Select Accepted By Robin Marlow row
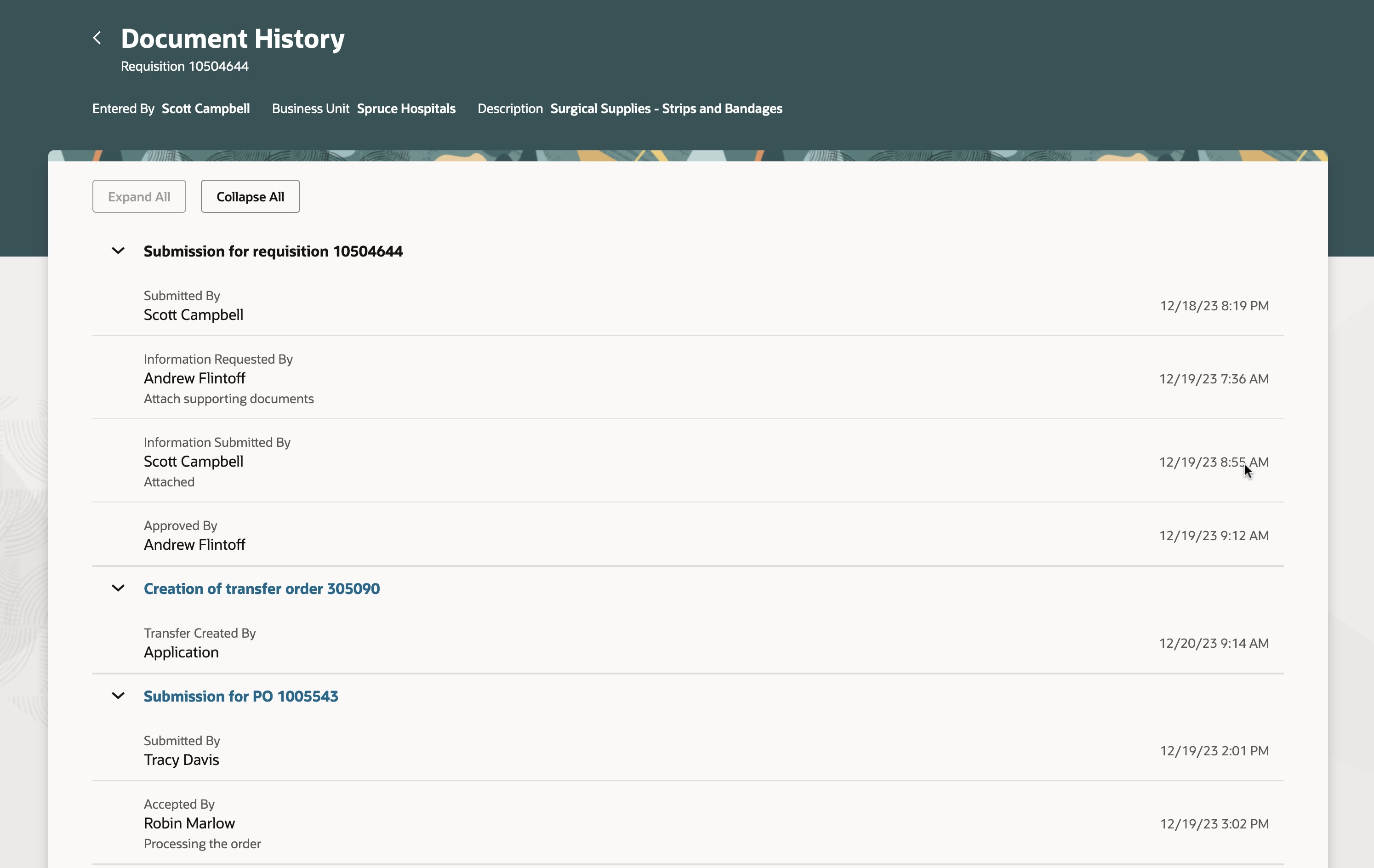This screenshot has height=868, width=1374. [x=189, y=823]
